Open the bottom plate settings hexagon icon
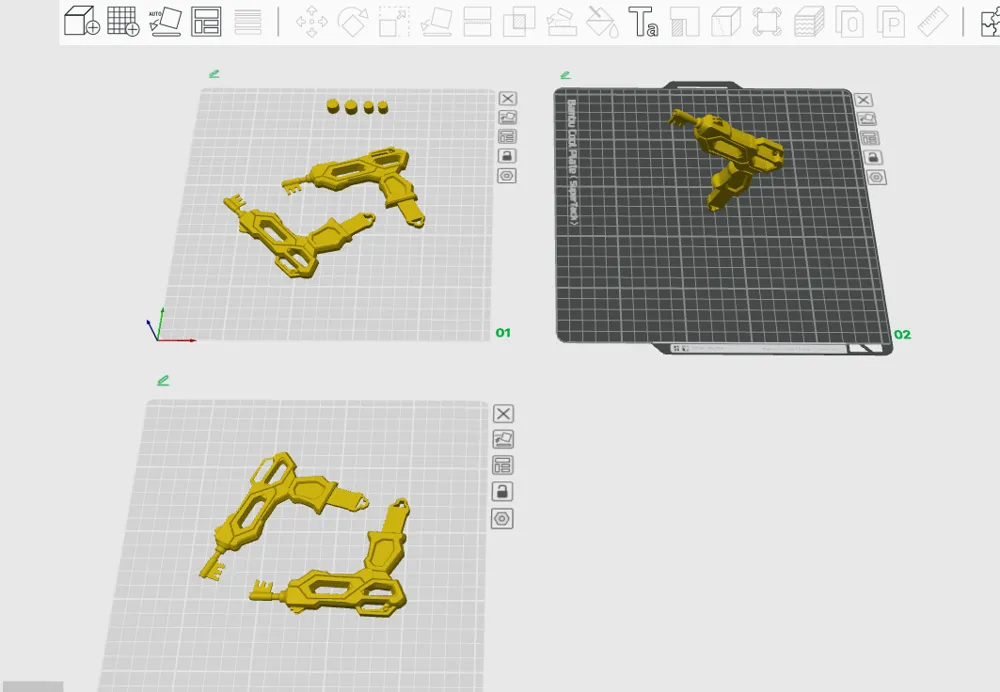The image size is (1000, 692). tap(502, 519)
